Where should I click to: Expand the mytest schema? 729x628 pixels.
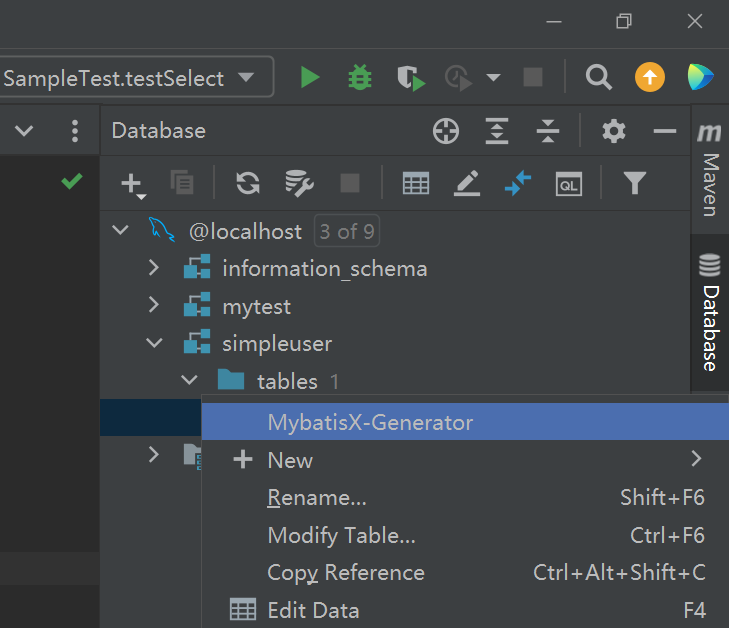tap(154, 305)
